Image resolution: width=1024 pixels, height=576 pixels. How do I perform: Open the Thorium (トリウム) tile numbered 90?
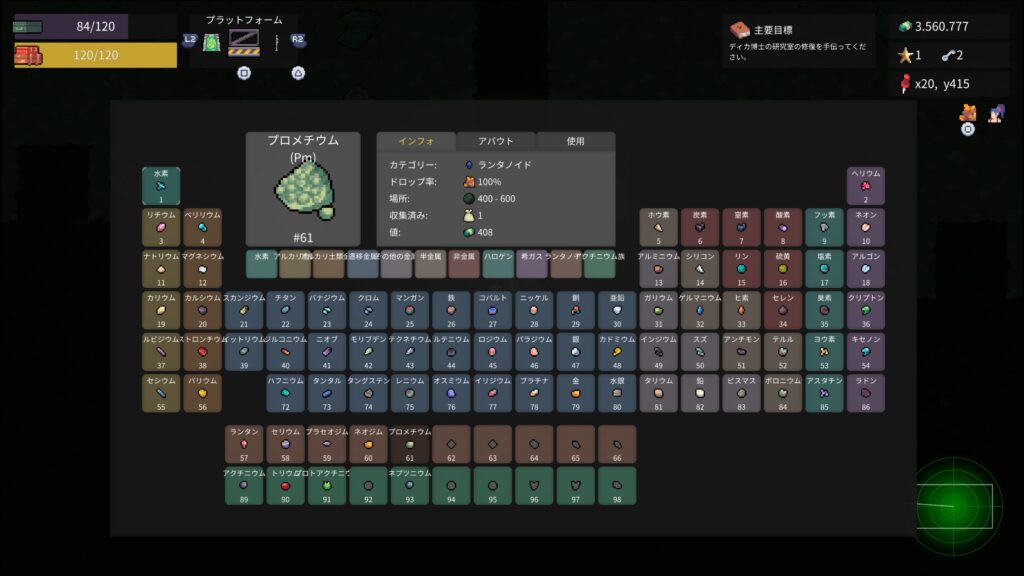285,485
